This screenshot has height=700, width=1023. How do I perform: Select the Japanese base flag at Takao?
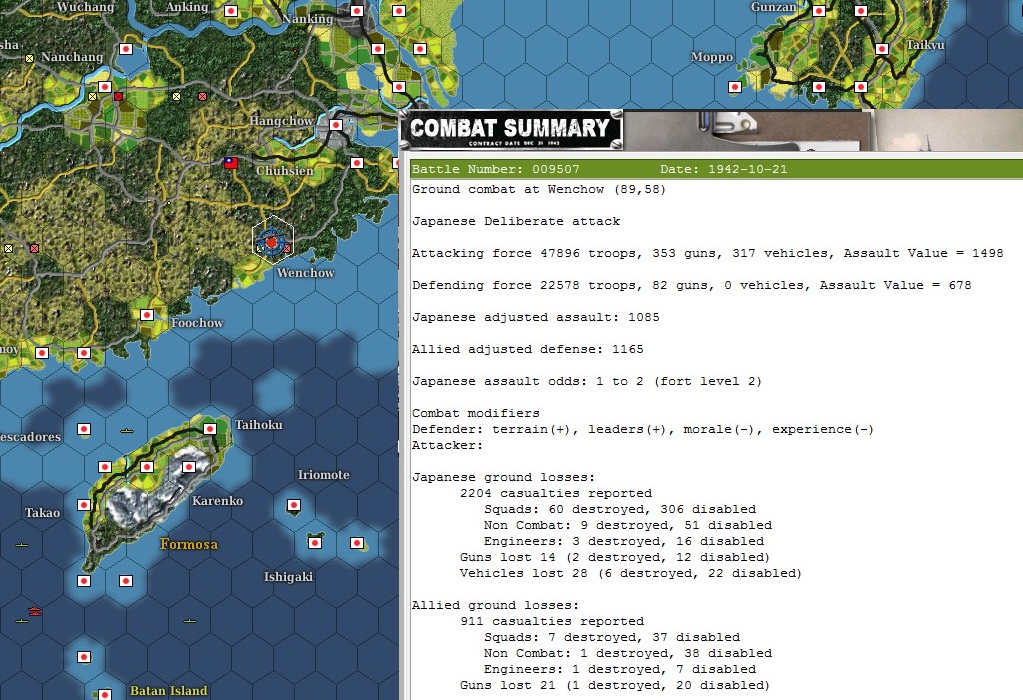tap(84, 505)
